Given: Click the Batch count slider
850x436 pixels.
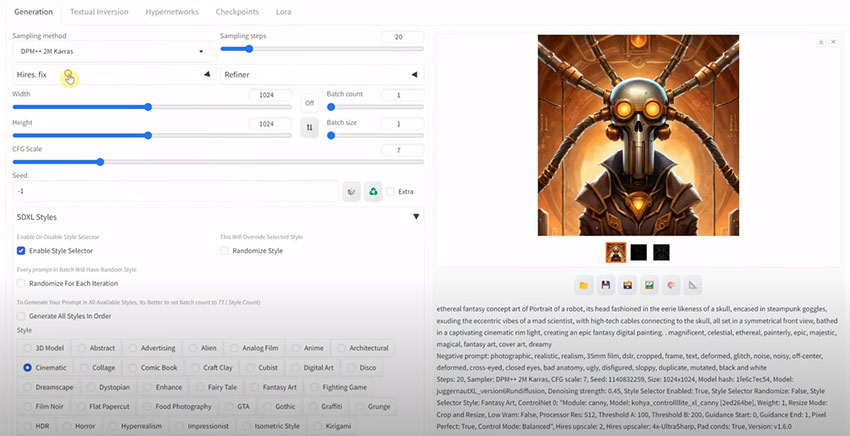Looking at the screenshot, I should (375, 107).
